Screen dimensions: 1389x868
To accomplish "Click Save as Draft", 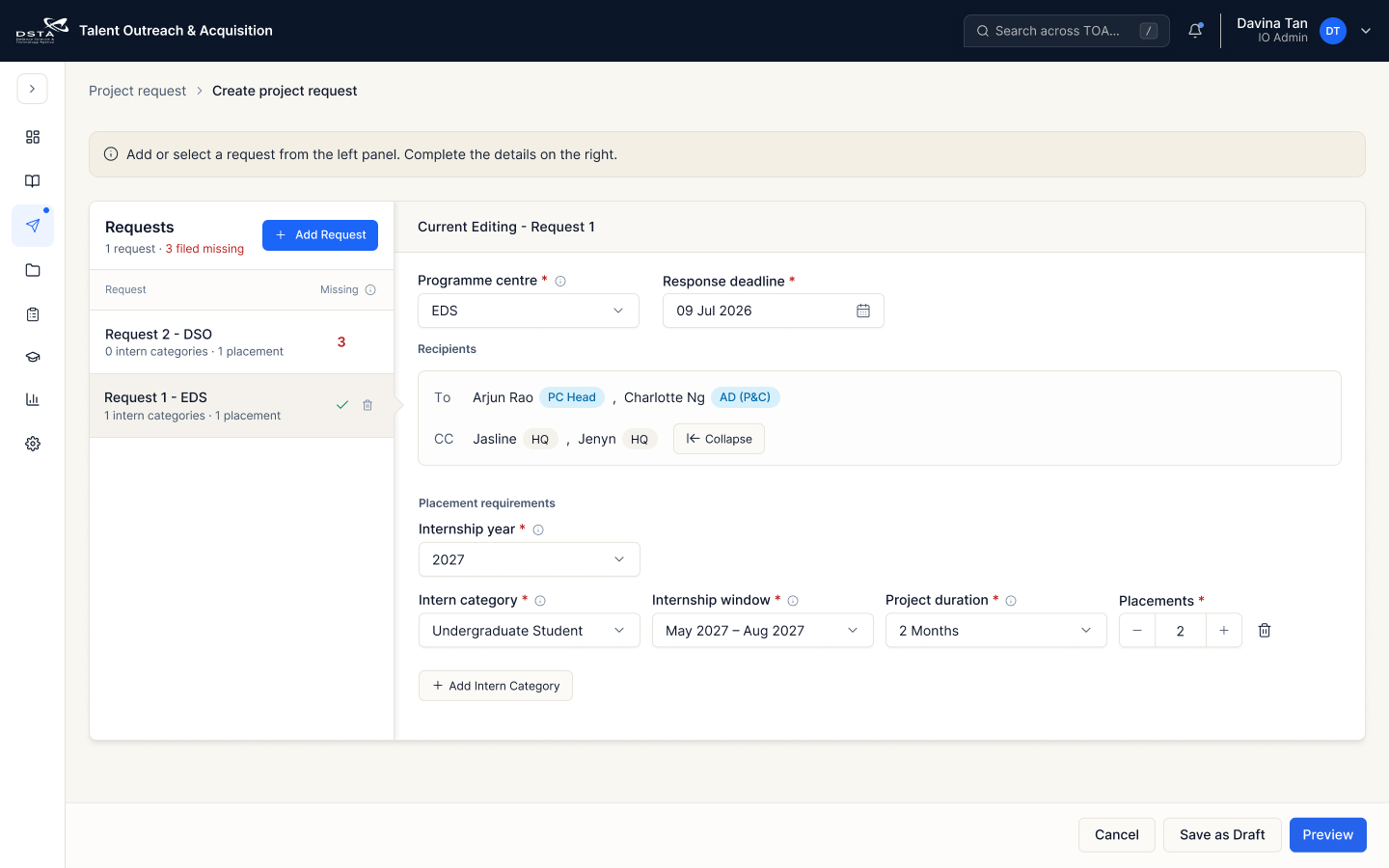I will [x=1222, y=835].
